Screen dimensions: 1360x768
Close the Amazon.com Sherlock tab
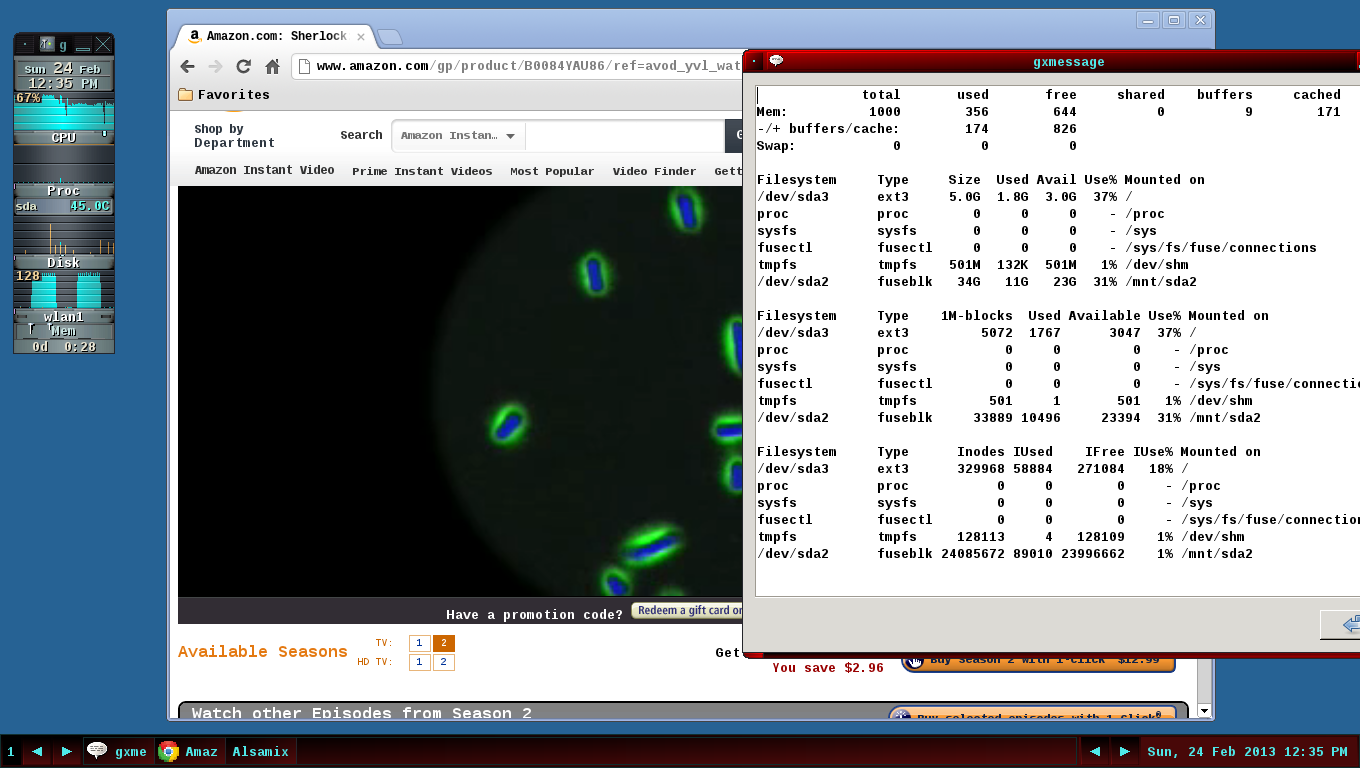[x=361, y=36]
